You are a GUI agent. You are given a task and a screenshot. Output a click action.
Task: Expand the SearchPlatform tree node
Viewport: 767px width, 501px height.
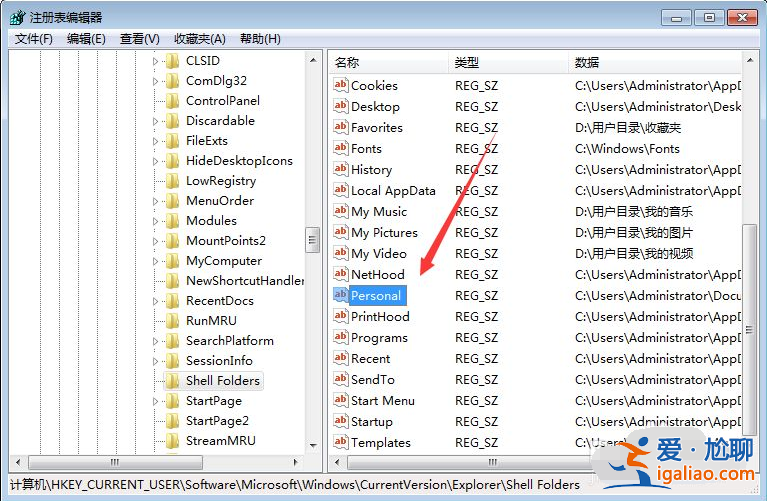[x=156, y=341]
